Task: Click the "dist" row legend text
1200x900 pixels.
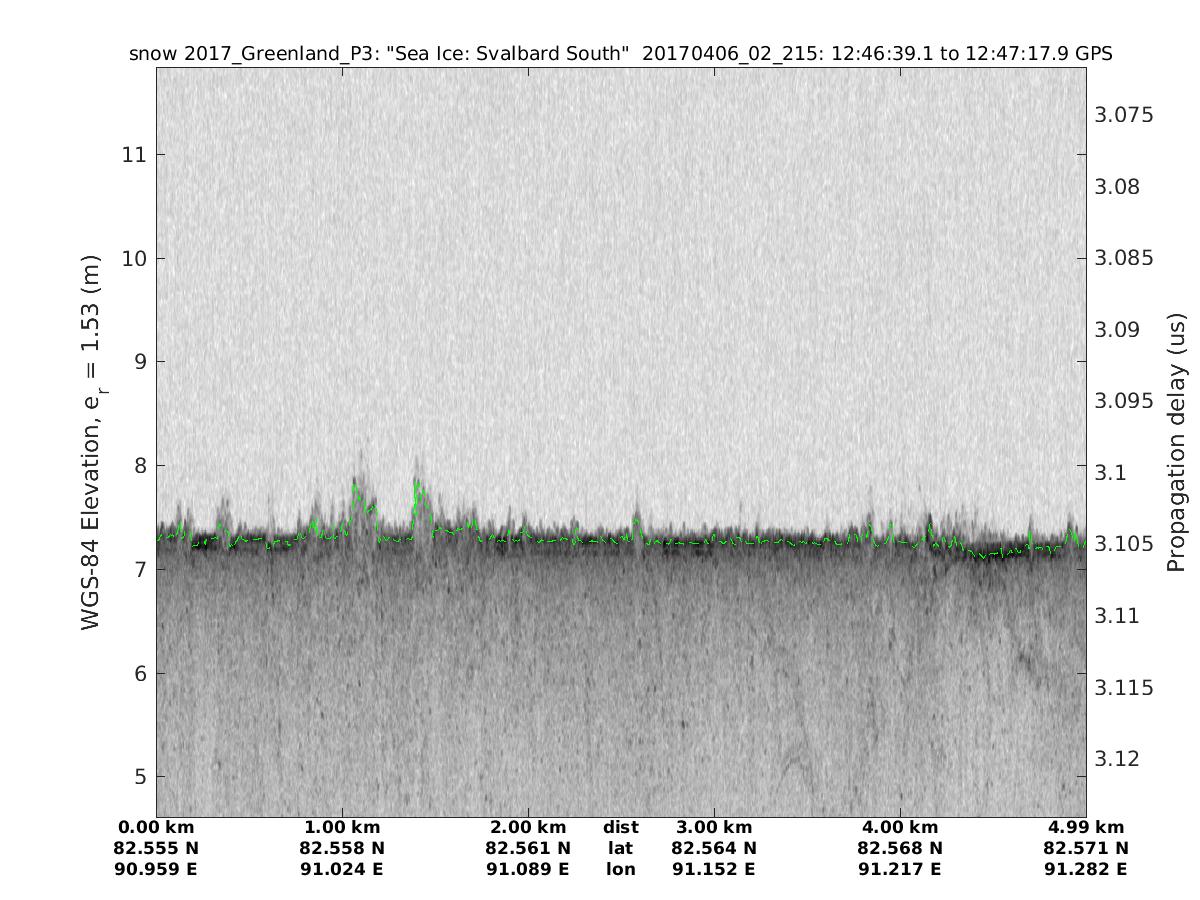Action: pos(621,828)
